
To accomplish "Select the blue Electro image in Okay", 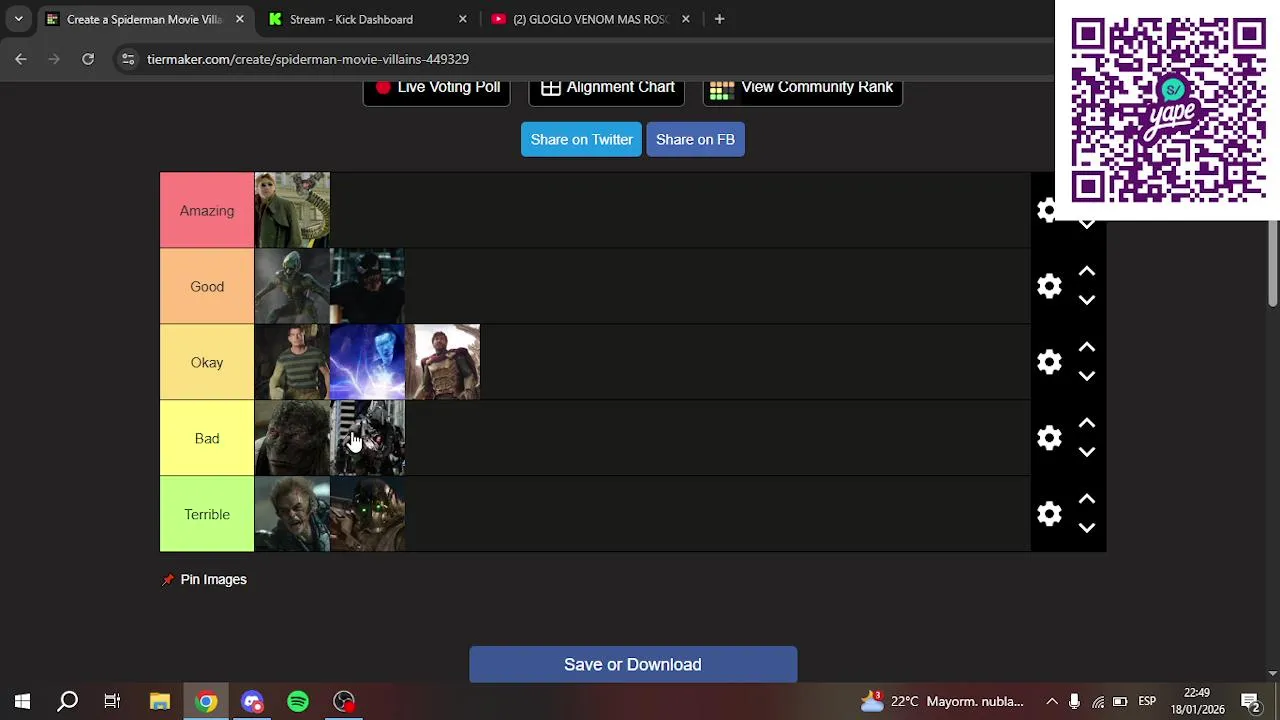I will [x=367, y=362].
